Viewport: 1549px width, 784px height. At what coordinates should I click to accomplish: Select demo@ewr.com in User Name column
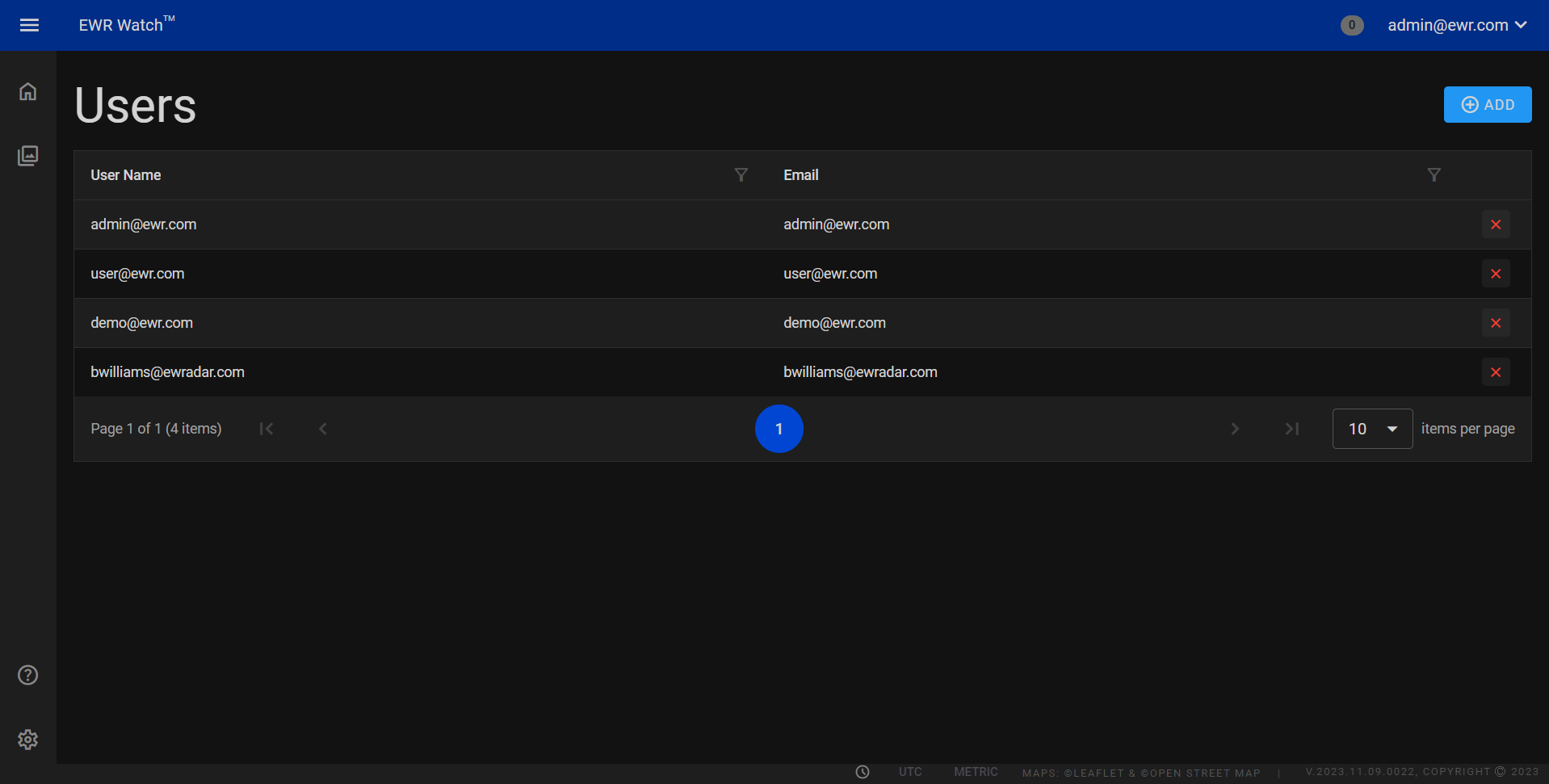(142, 323)
